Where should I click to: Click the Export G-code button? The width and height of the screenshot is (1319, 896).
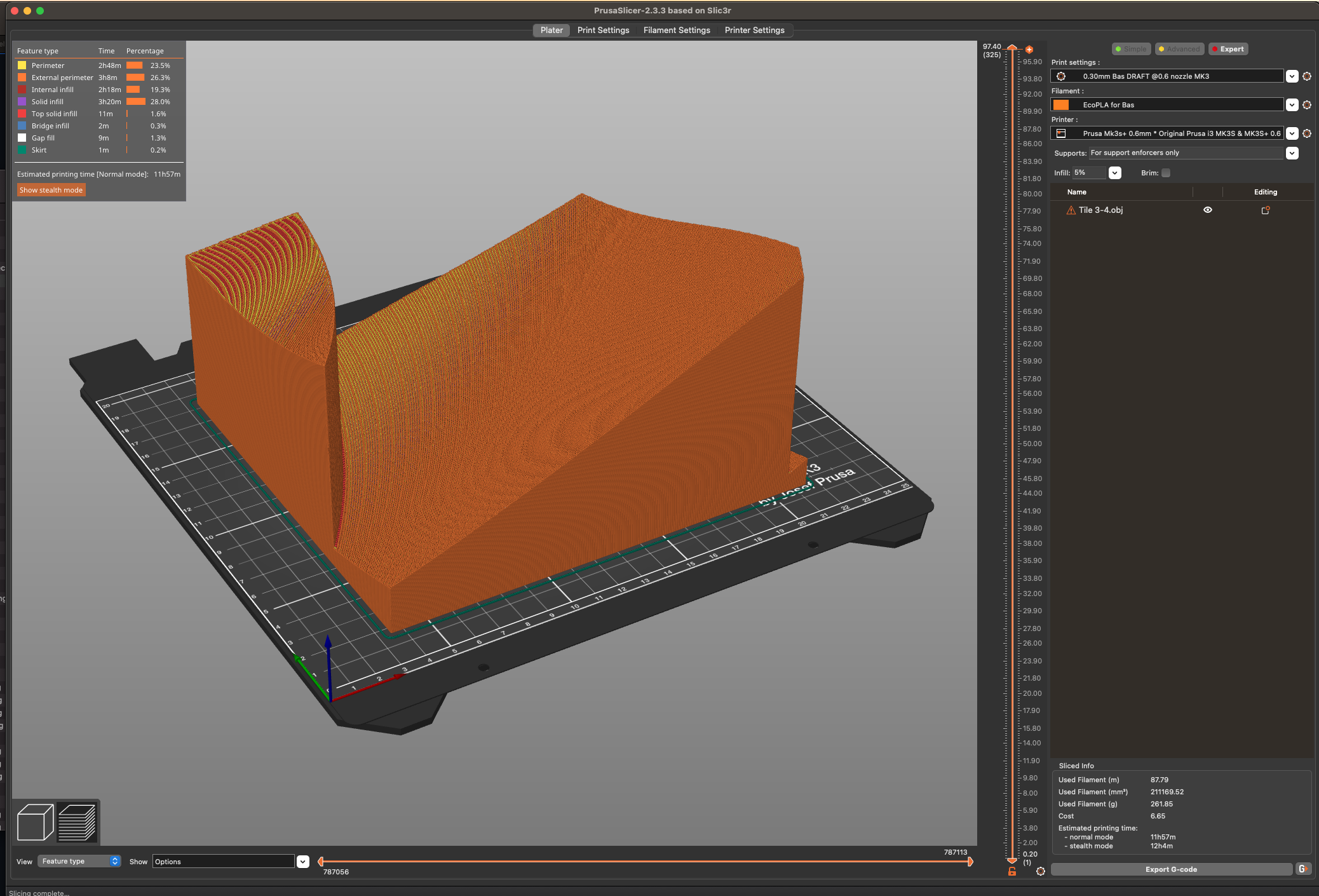click(1171, 869)
